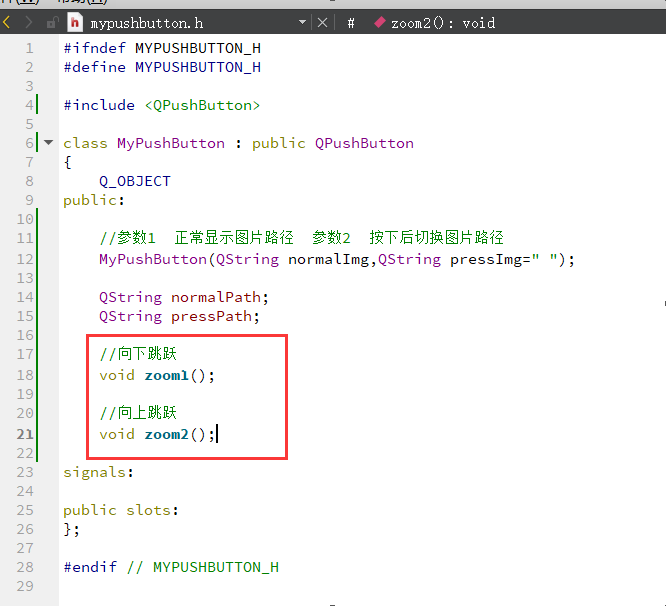Image resolution: width=666 pixels, height=606 pixels.
Task: Close the mypushbutton.h document
Action: click(x=322, y=23)
